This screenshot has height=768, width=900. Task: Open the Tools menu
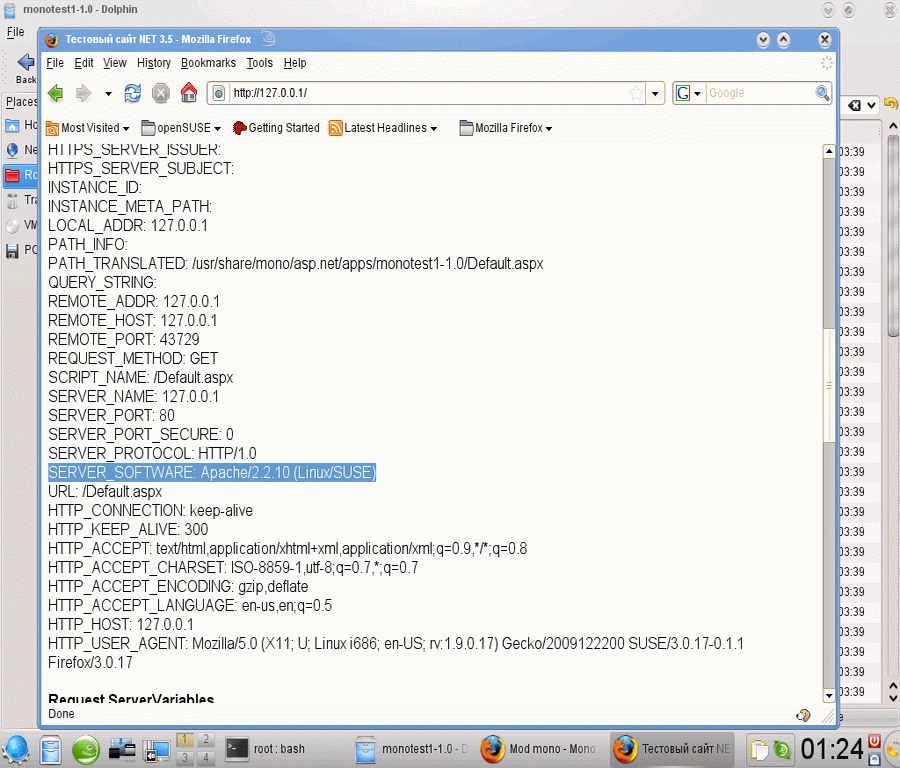(259, 63)
